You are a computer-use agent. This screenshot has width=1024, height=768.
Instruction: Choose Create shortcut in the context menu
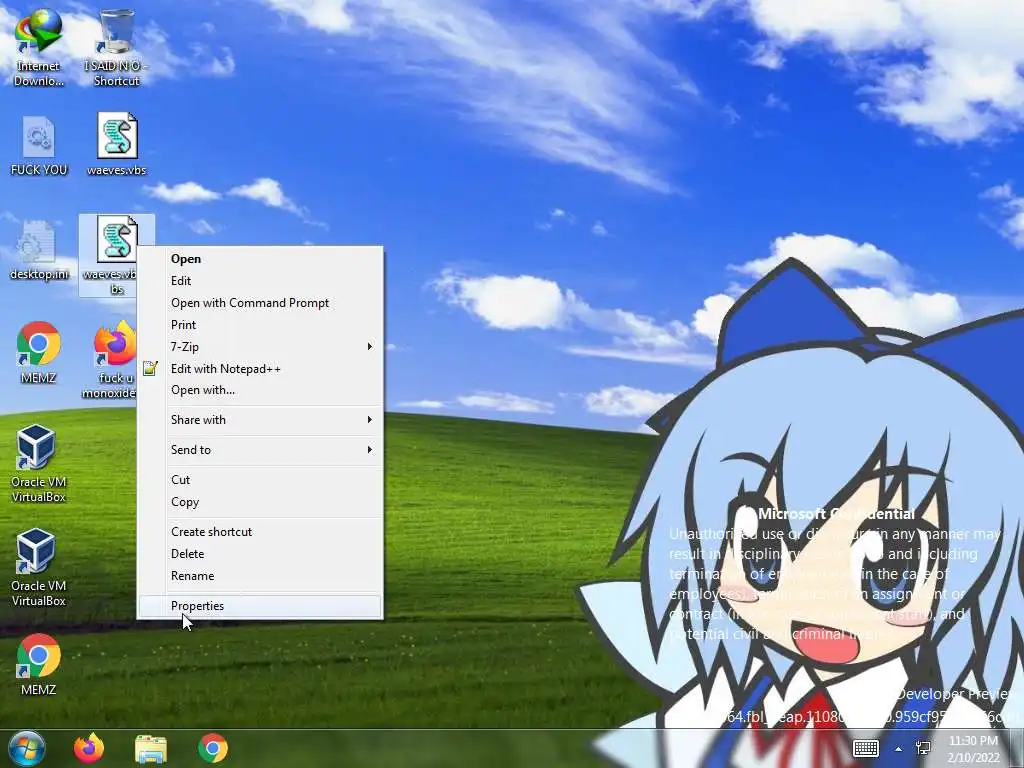(x=260, y=532)
